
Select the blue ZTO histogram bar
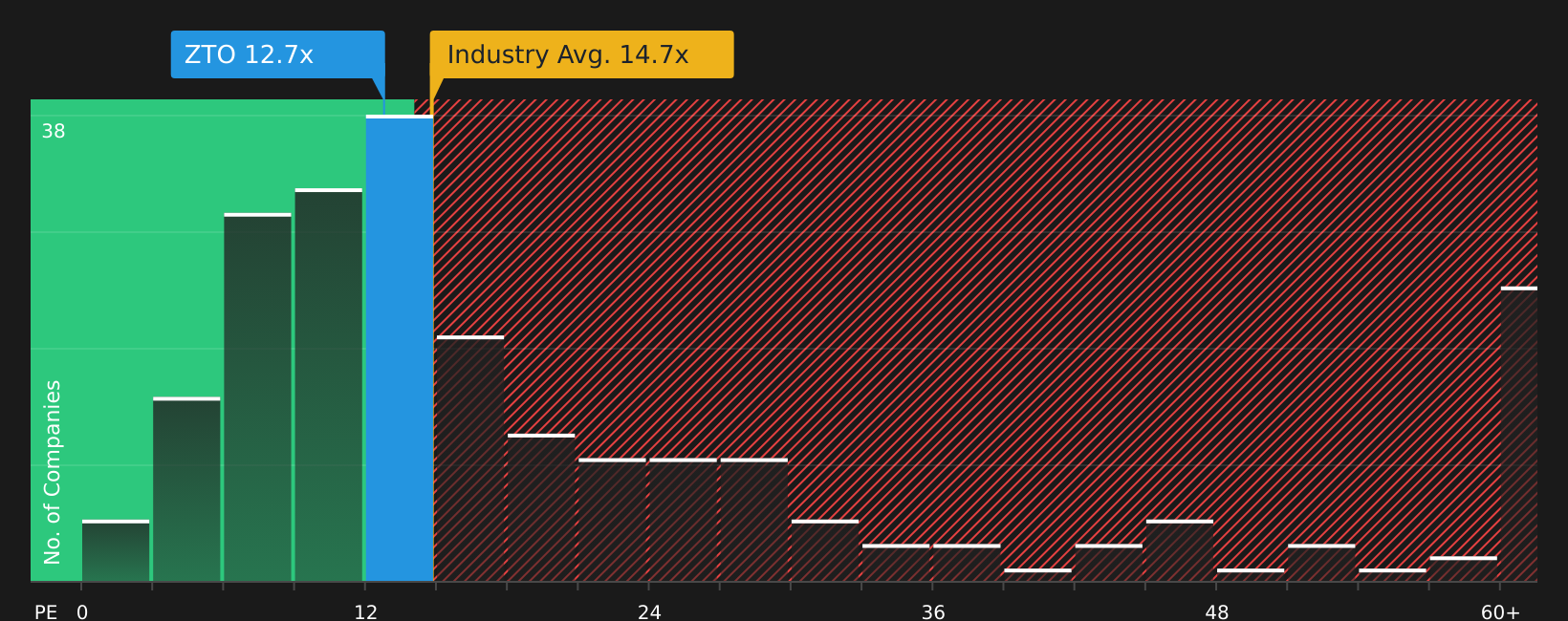(400, 349)
